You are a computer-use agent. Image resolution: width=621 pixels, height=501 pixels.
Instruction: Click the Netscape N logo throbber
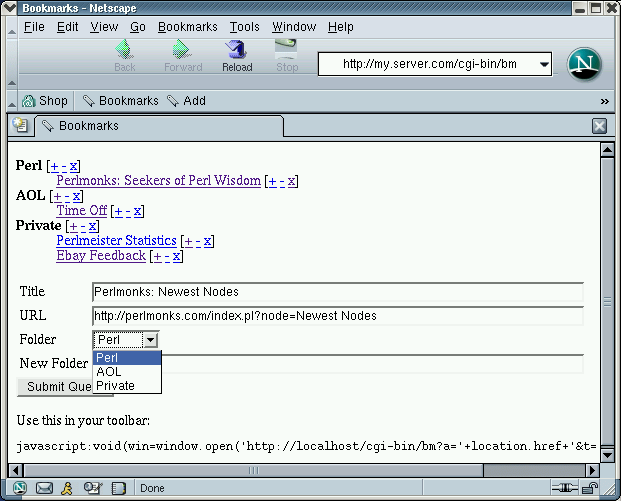pos(584,64)
